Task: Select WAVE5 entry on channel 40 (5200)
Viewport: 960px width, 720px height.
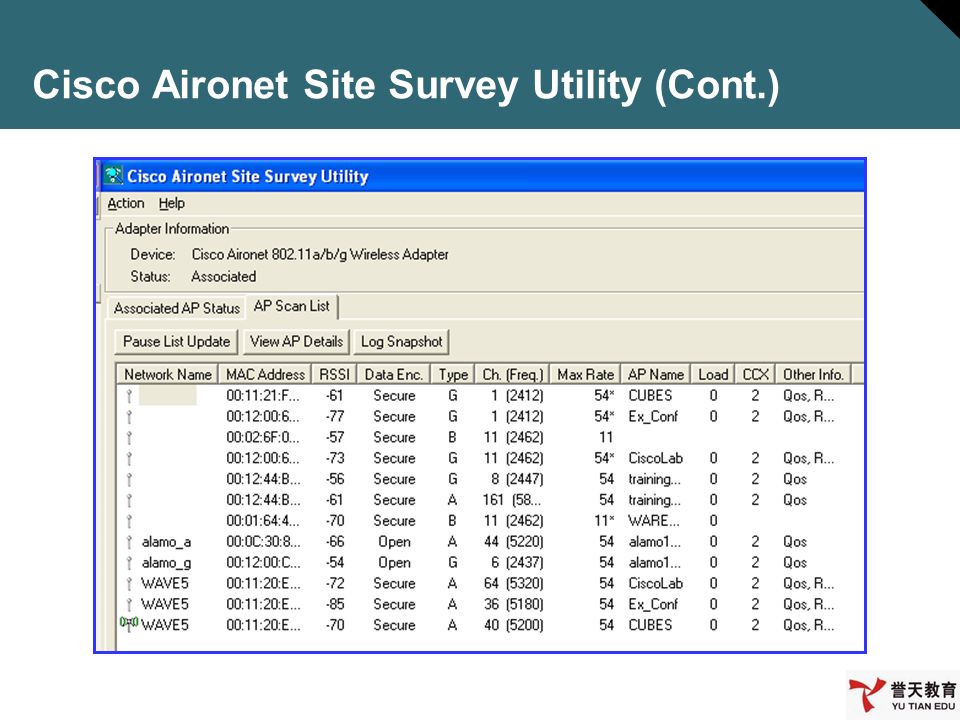Action: pos(165,625)
